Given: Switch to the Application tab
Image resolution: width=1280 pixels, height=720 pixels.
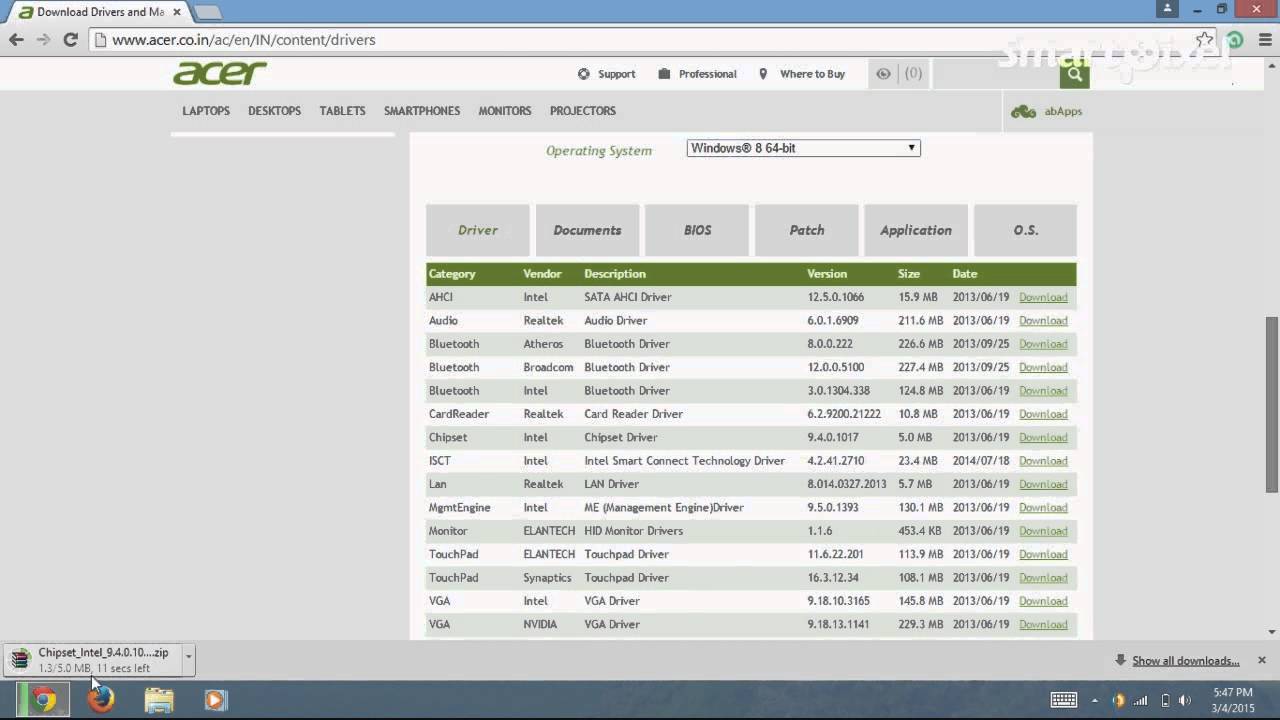Looking at the screenshot, I should pos(916,230).
